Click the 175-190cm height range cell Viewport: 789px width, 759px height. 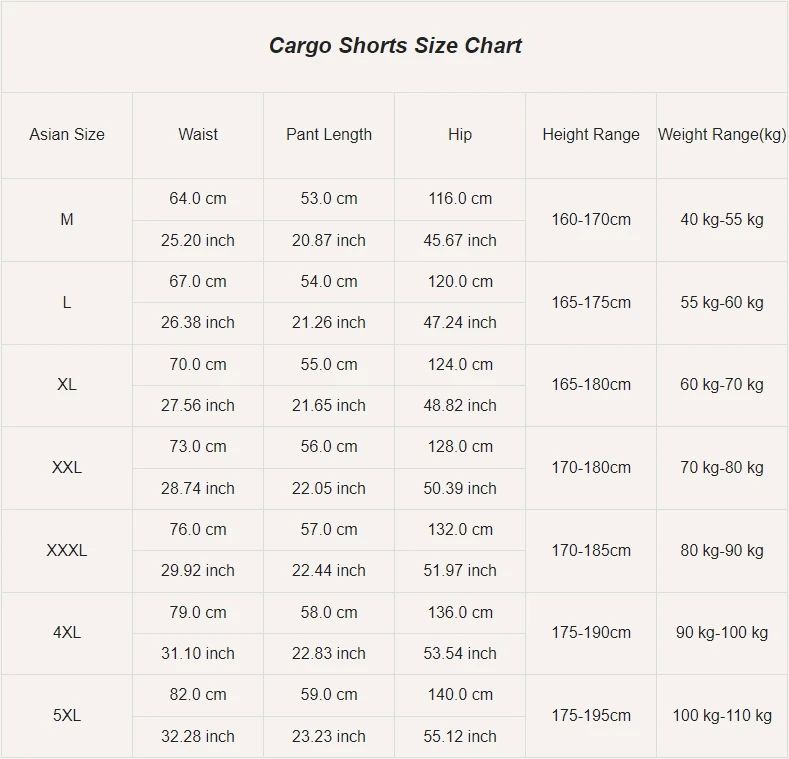click(591, 632)
